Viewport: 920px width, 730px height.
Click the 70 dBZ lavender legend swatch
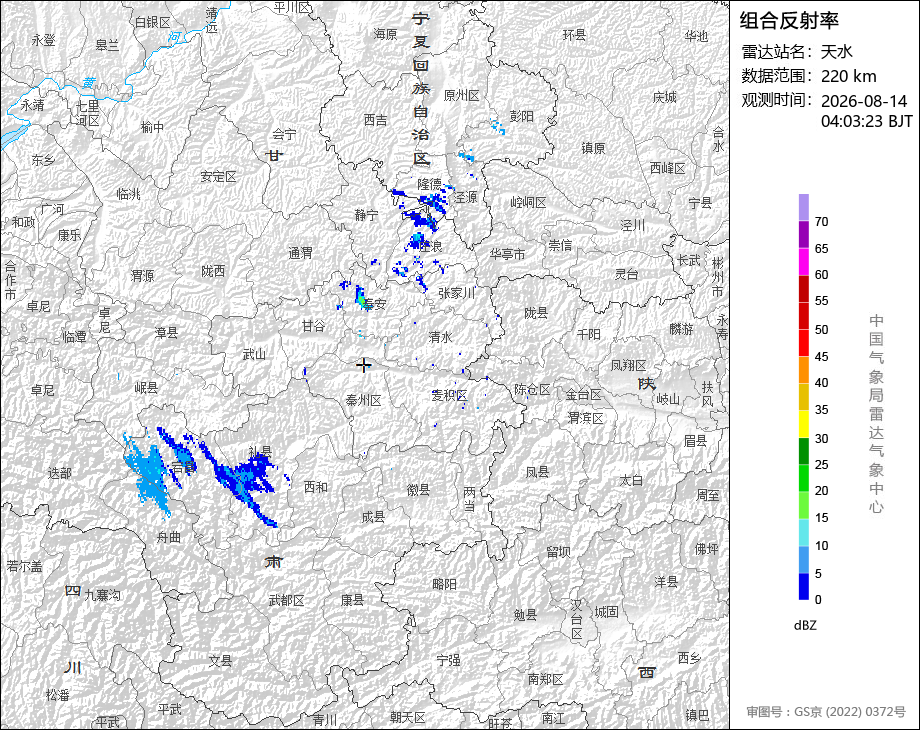(x=804, y=207)
